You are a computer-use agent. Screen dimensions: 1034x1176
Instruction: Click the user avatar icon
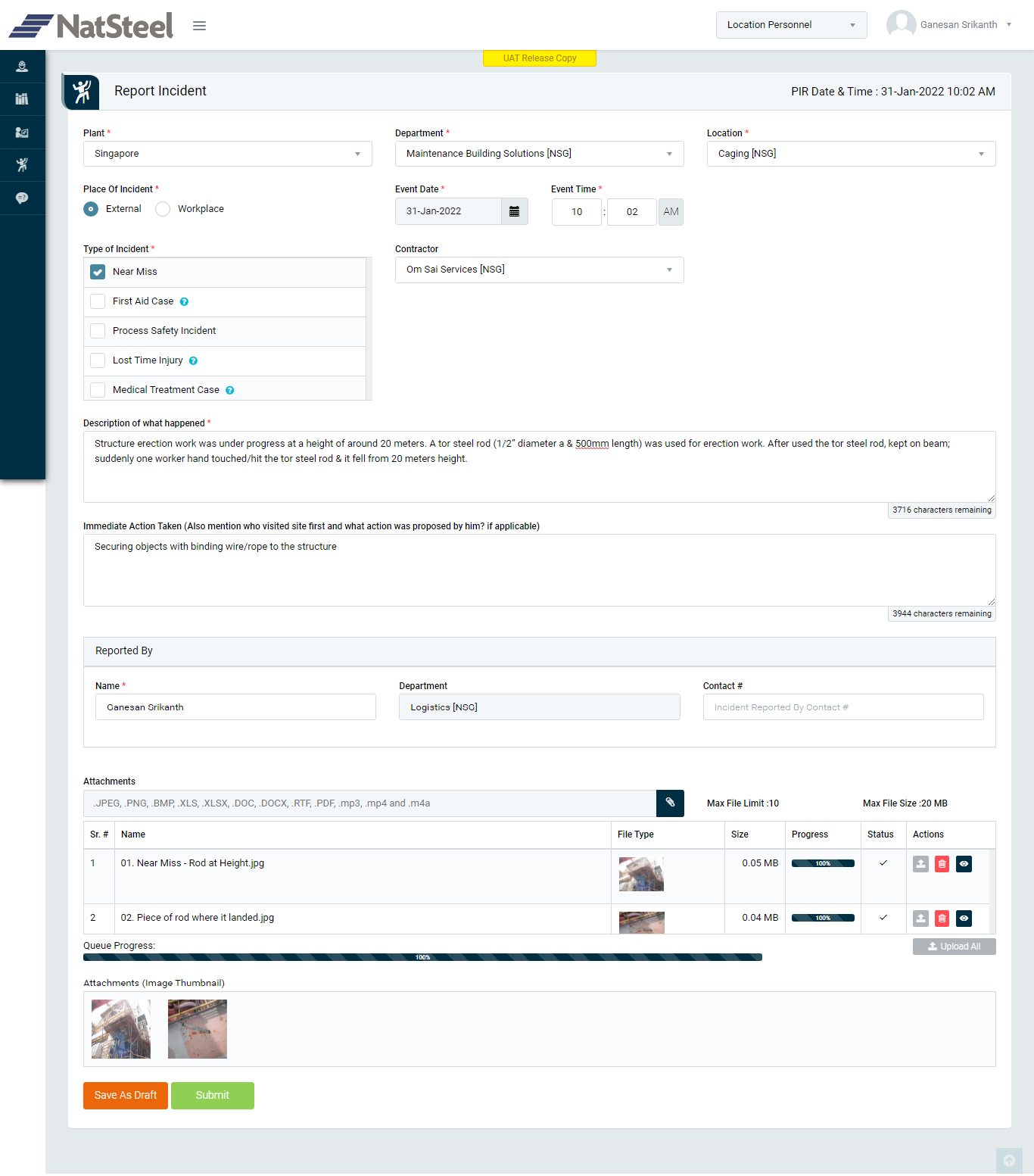click(901, 24)
